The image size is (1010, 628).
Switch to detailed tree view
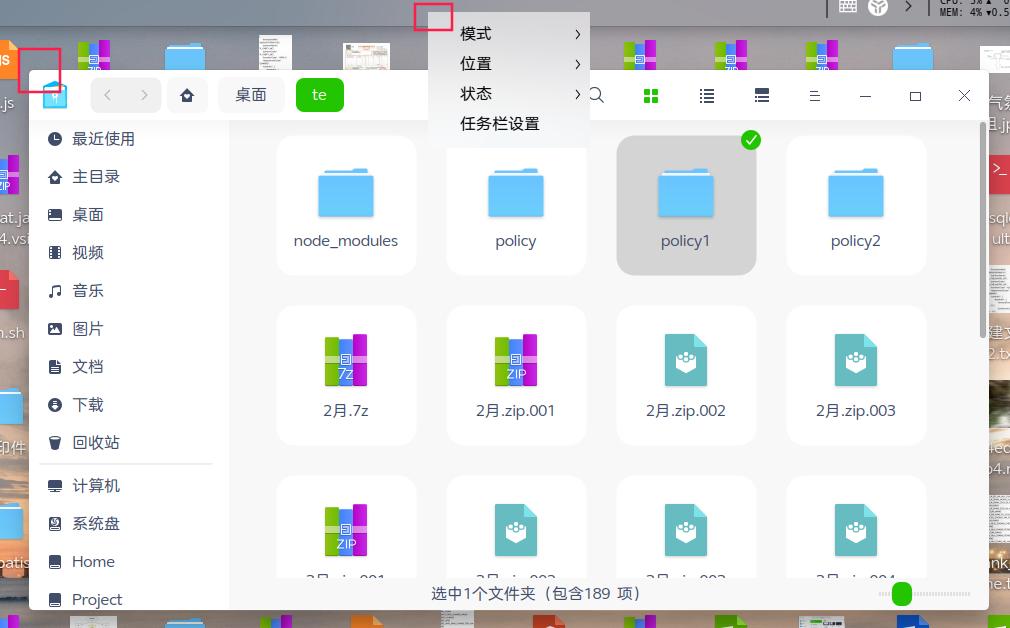tap(761, 95)
